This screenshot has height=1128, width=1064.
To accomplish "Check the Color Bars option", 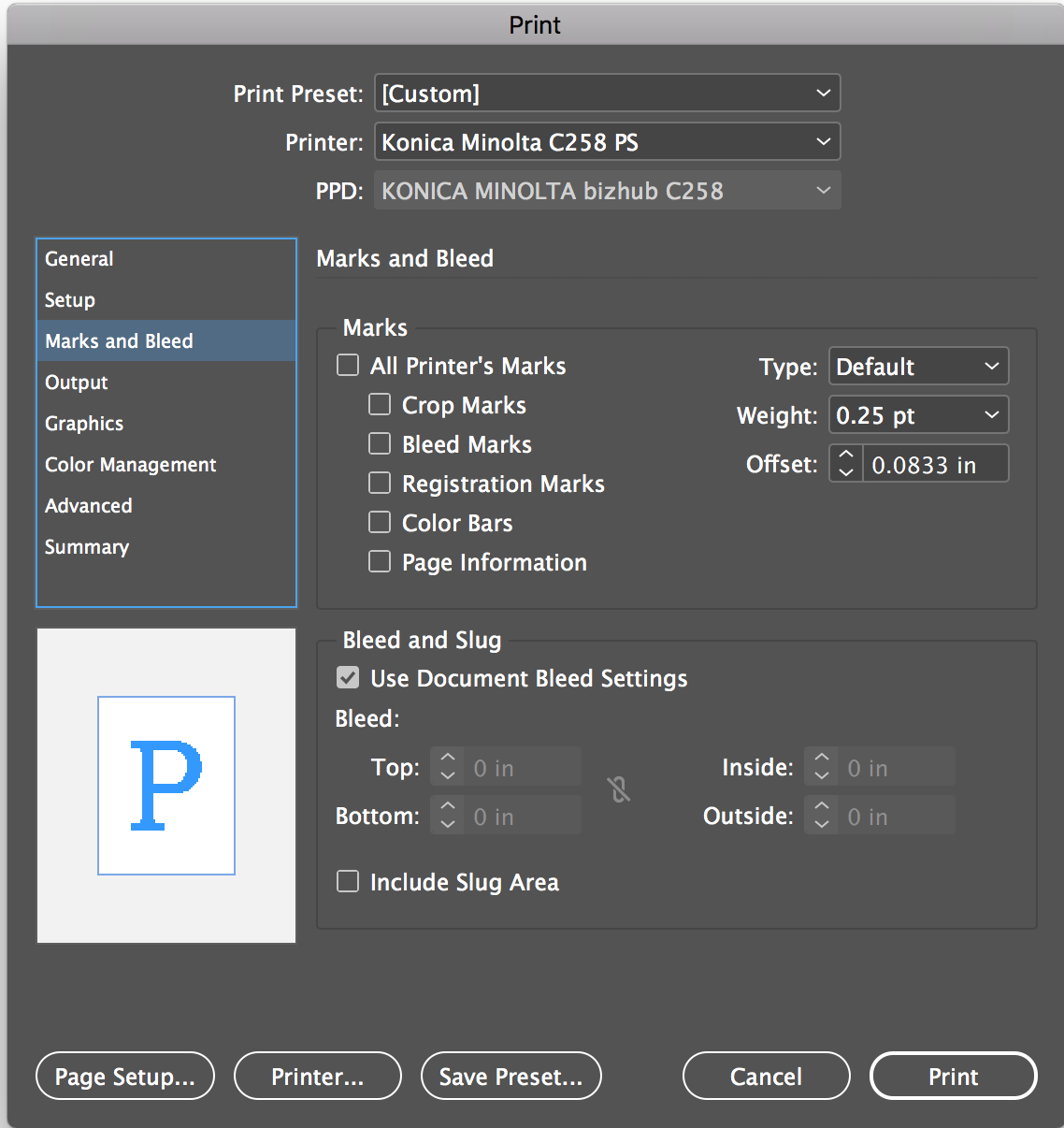I will point(380,522).
